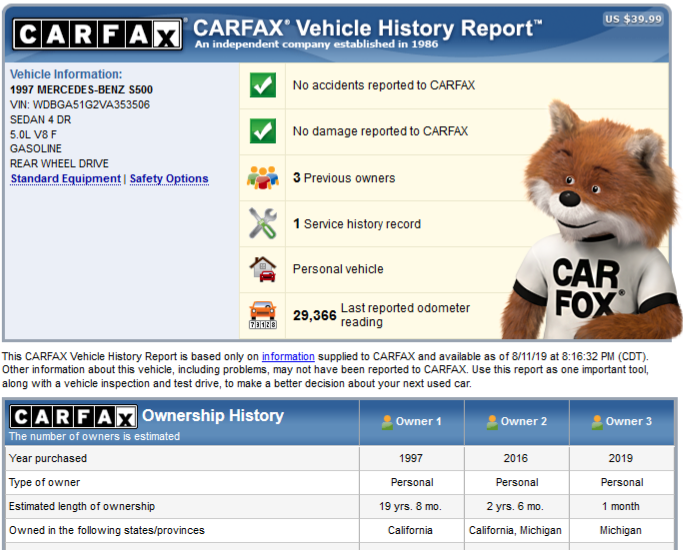Click the CARFAX logo in Ownership History header
The width and height of the screenshot is (683, 550).
tap(73, 417)
